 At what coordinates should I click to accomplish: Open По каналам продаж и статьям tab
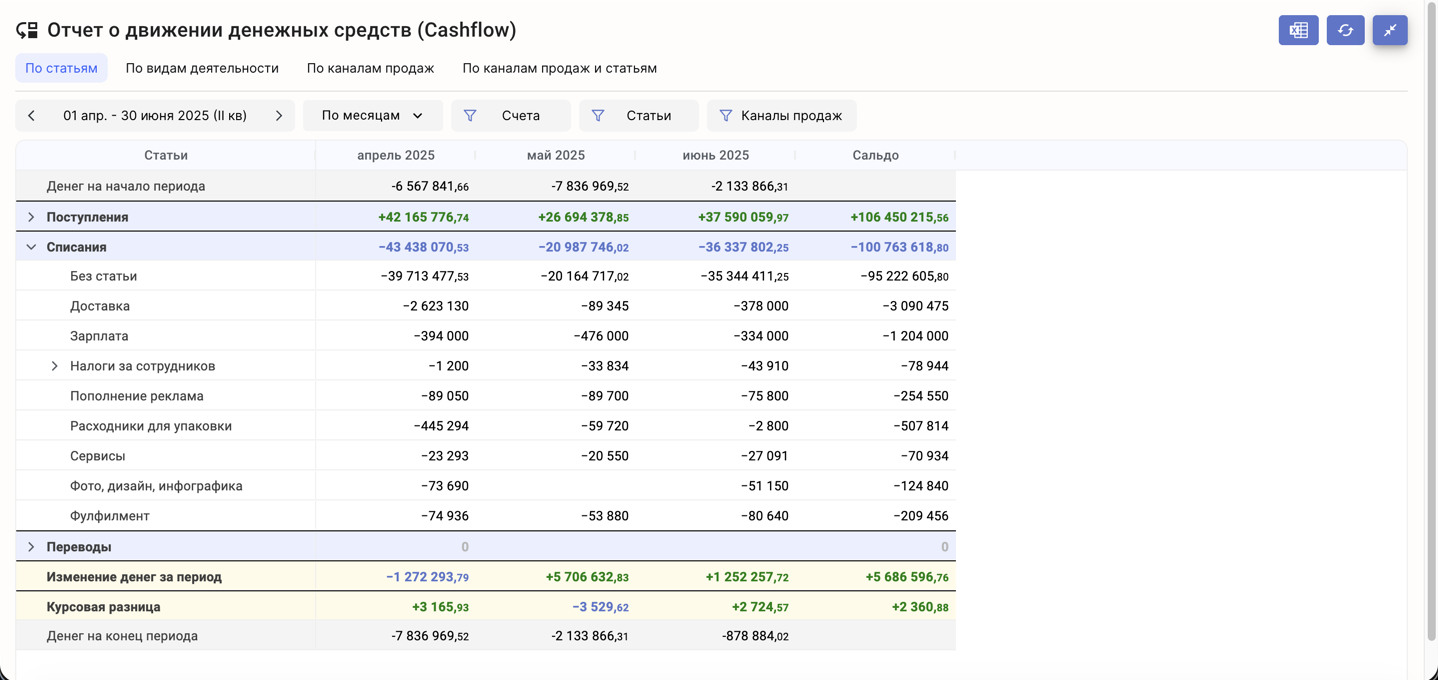click(559, 68)
